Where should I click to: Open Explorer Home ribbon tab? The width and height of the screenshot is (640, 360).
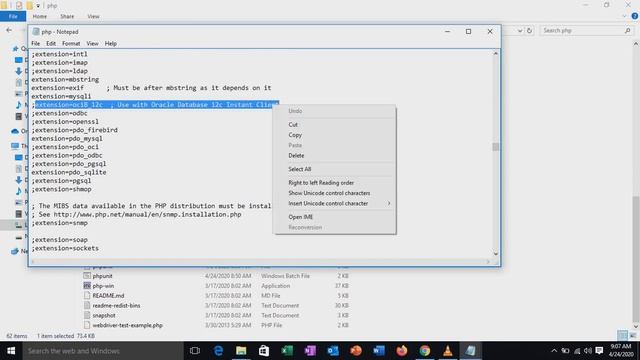pyautogui.click(x=40, y=16)
